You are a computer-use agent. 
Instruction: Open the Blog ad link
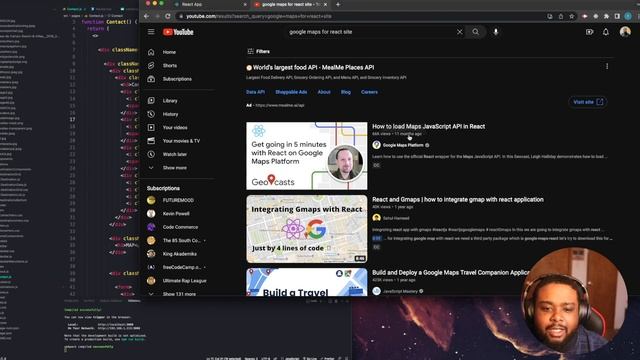(346, 92)
